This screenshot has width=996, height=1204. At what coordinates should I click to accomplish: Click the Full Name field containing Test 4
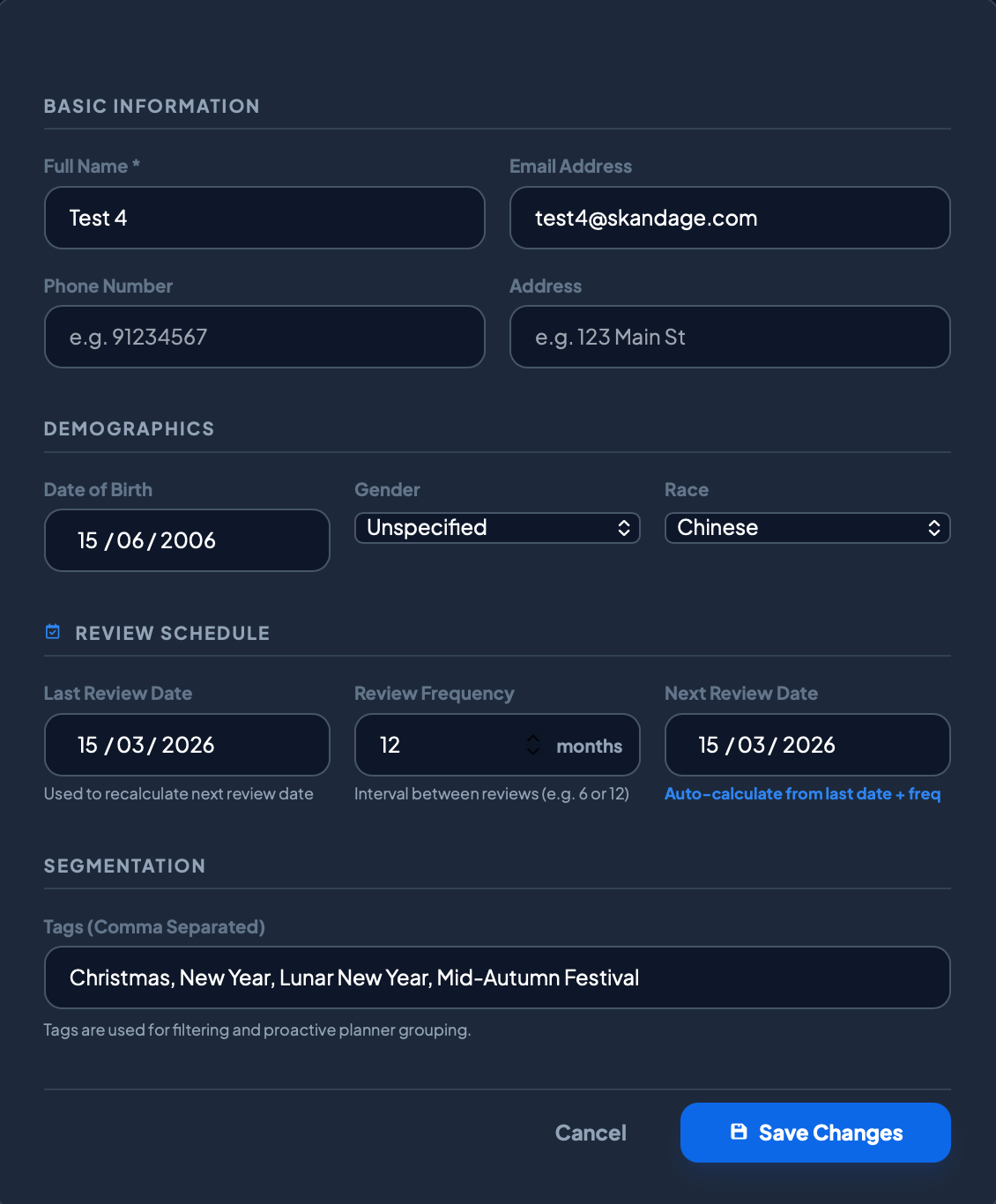(x=264, y=218)
